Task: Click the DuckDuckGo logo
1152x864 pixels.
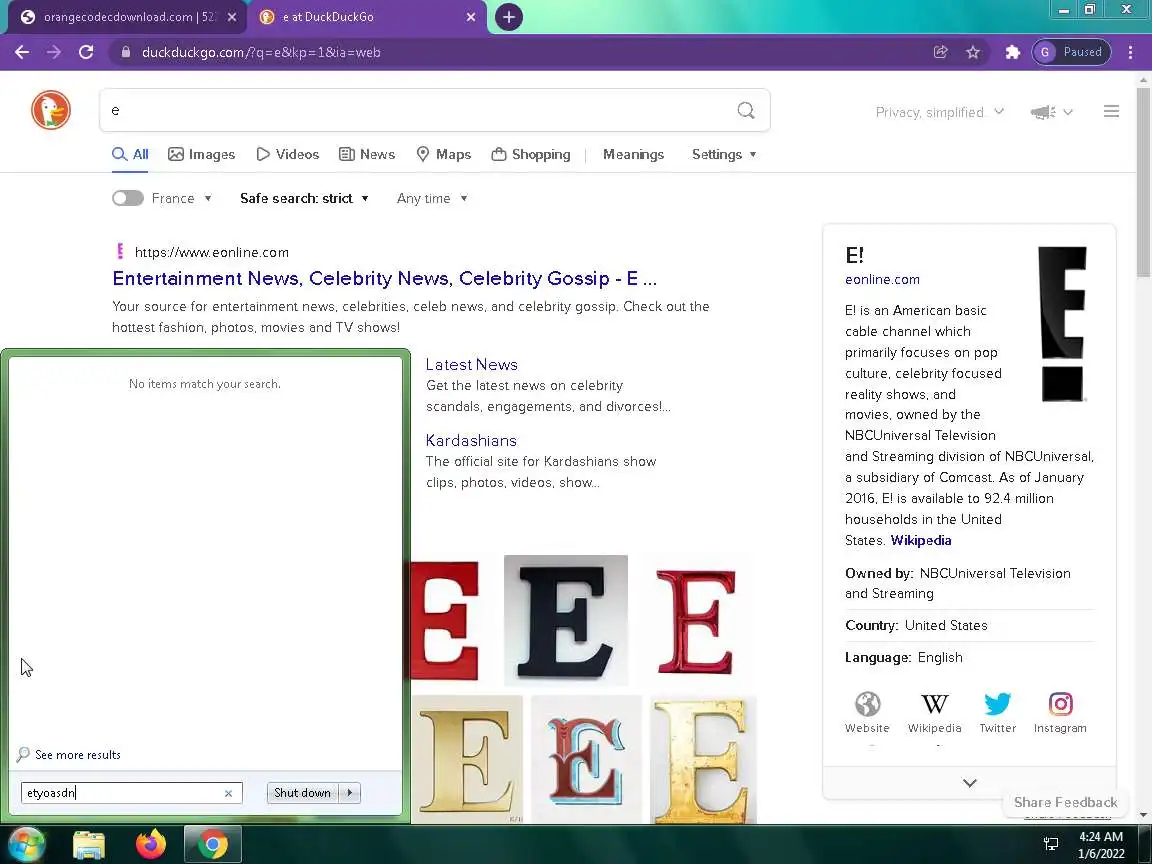Action: tap(51, 110)
